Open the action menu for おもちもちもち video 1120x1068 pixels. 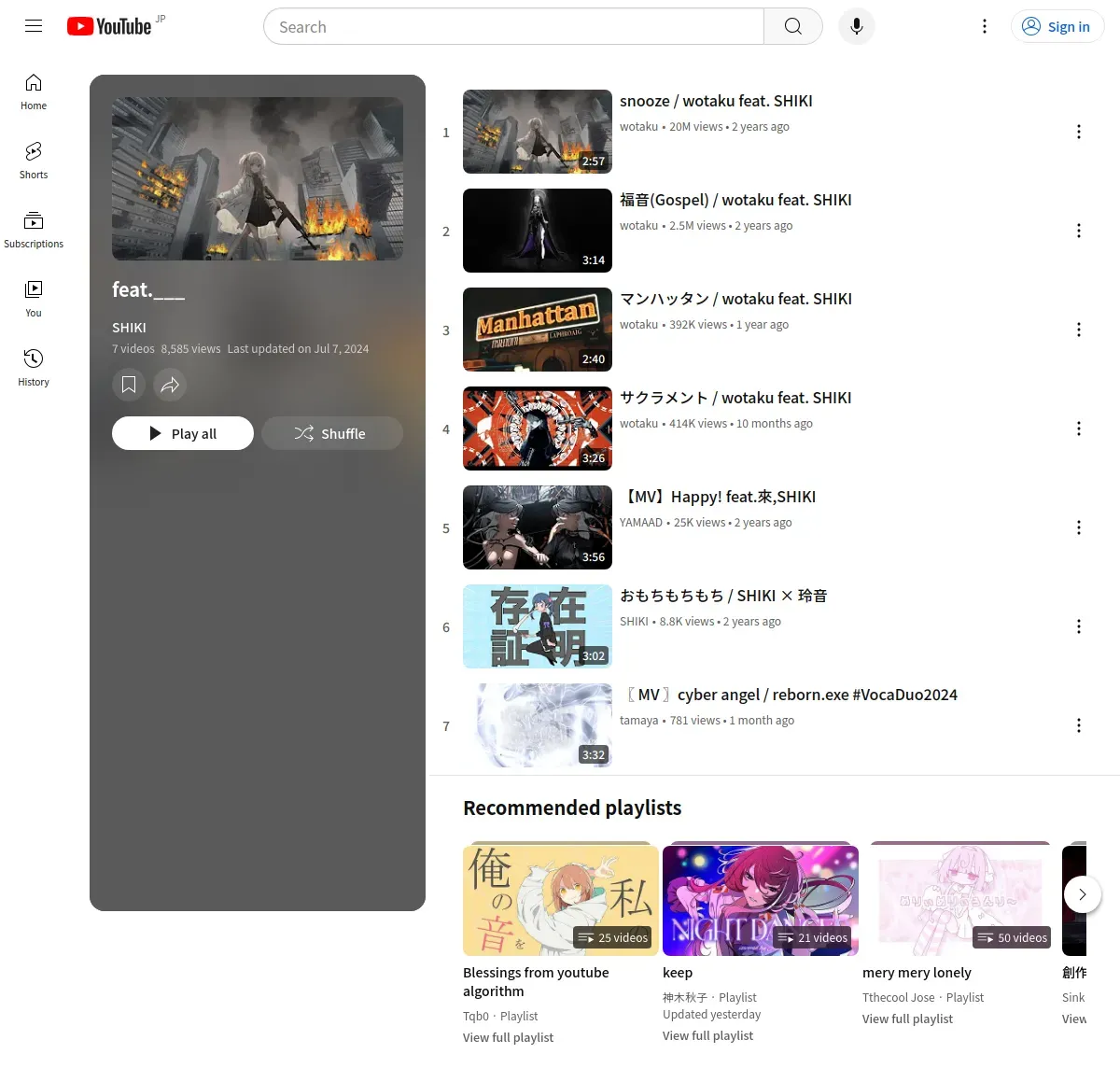point(1079,626)
